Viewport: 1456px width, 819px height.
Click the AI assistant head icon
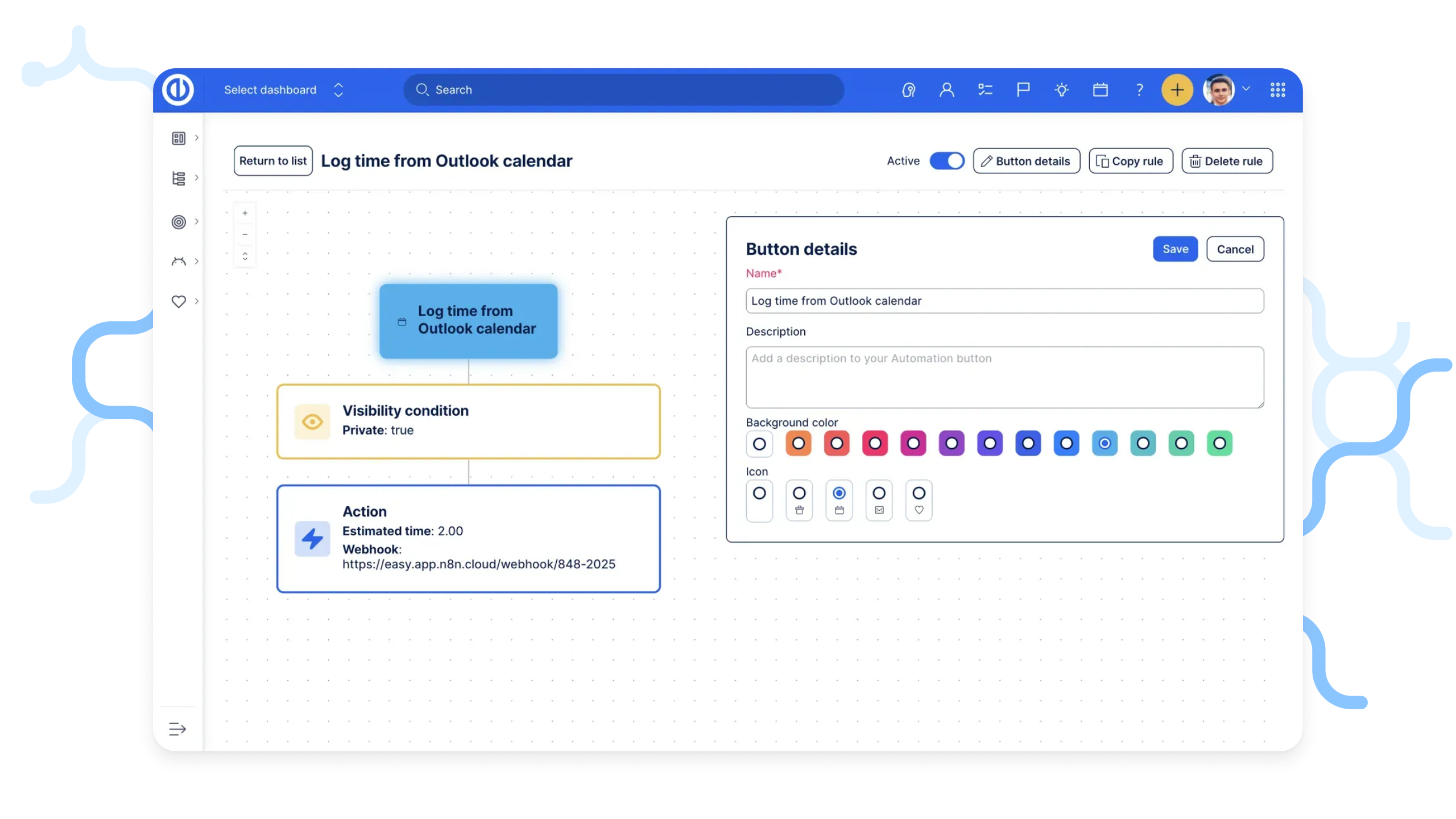908,89
